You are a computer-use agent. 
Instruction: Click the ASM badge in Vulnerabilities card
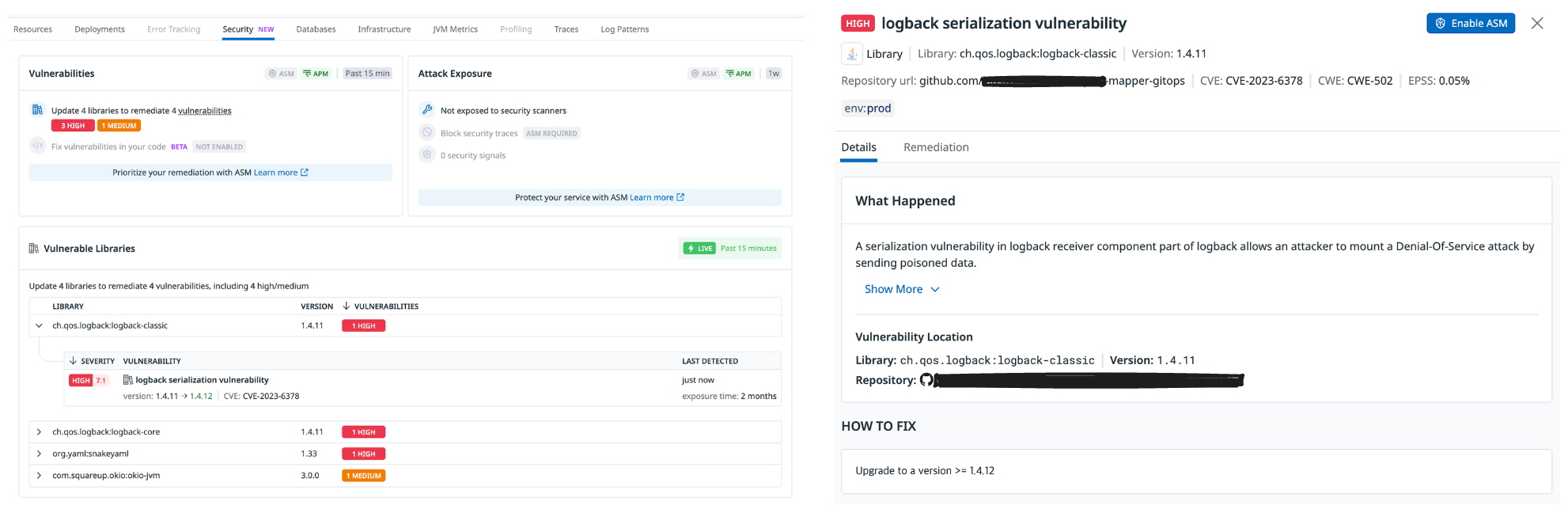pyautogui.click(x=282, y=74)
